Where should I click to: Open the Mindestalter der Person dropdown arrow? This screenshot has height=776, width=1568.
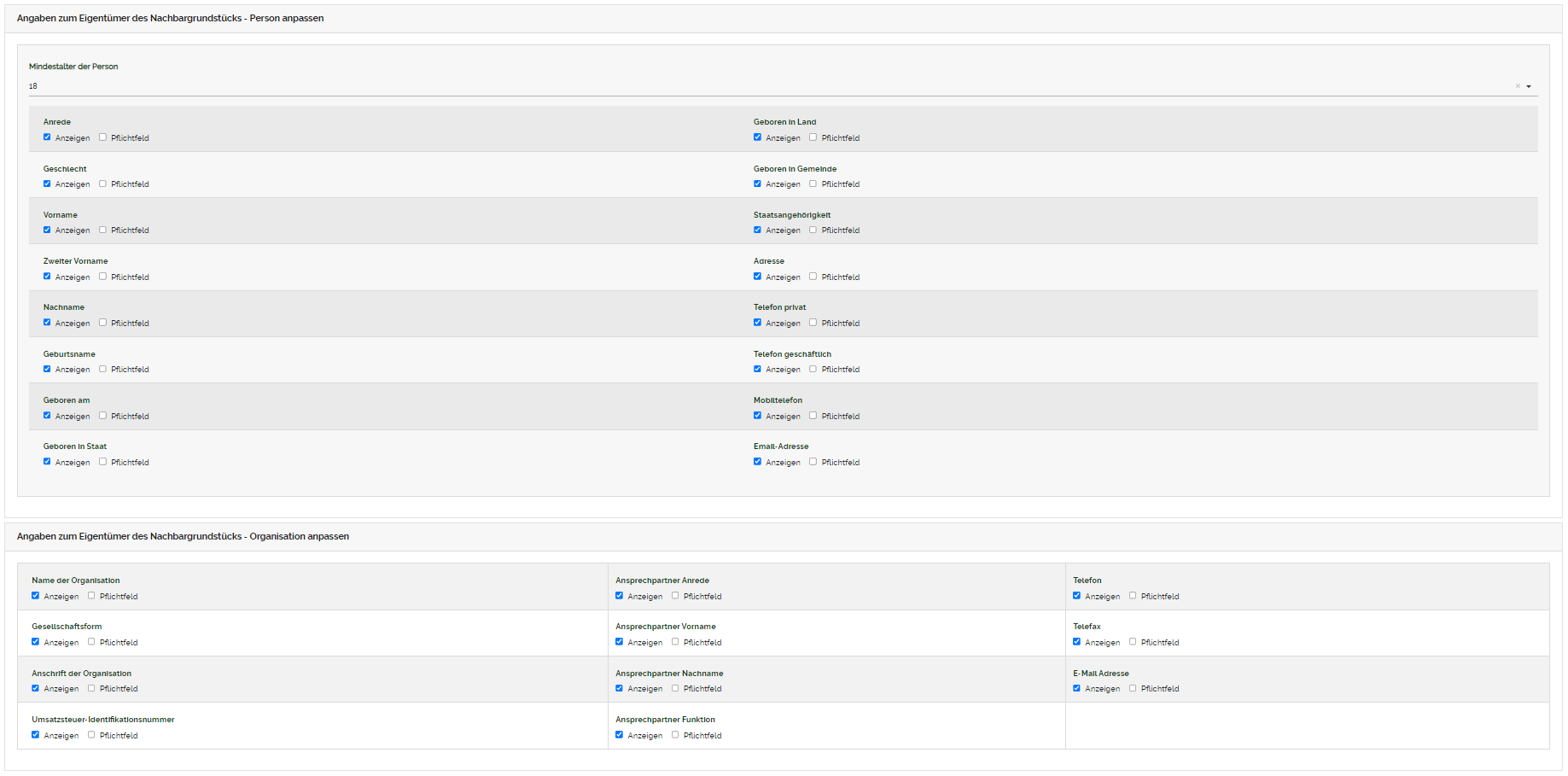(x=1529, y=86)
